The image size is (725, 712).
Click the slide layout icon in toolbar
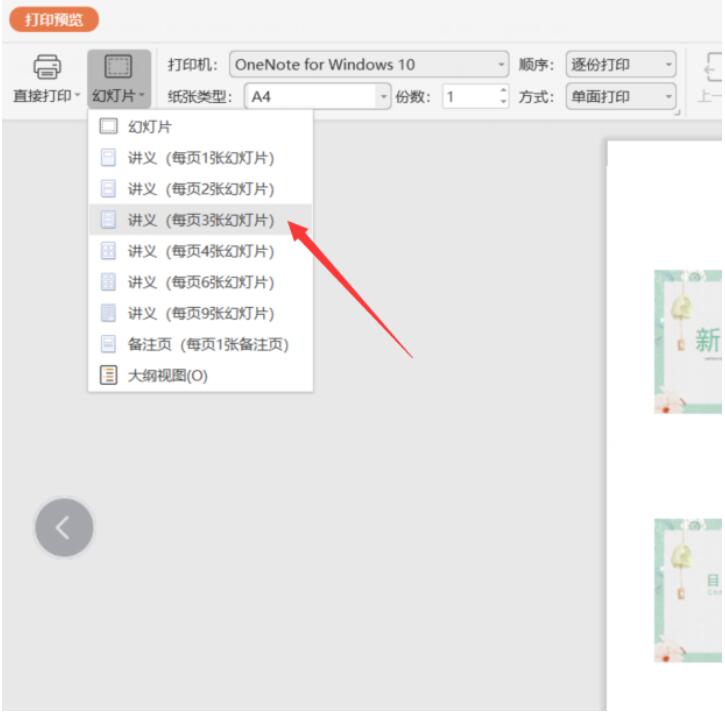tap(118, 66)
